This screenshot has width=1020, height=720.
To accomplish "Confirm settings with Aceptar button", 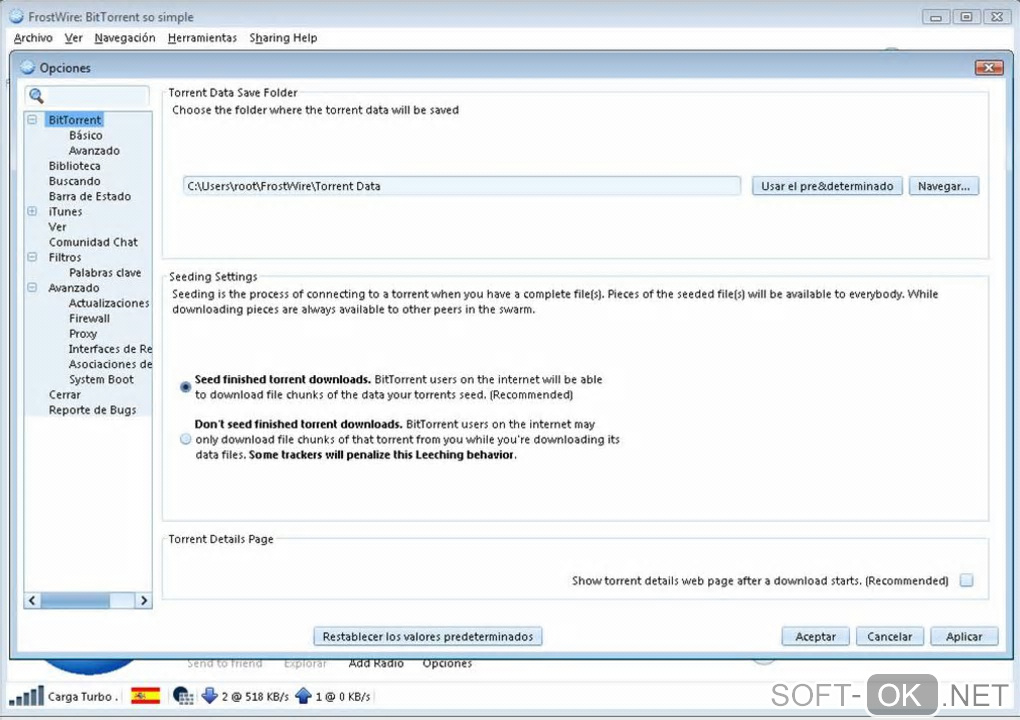I will tap(815, 636).
